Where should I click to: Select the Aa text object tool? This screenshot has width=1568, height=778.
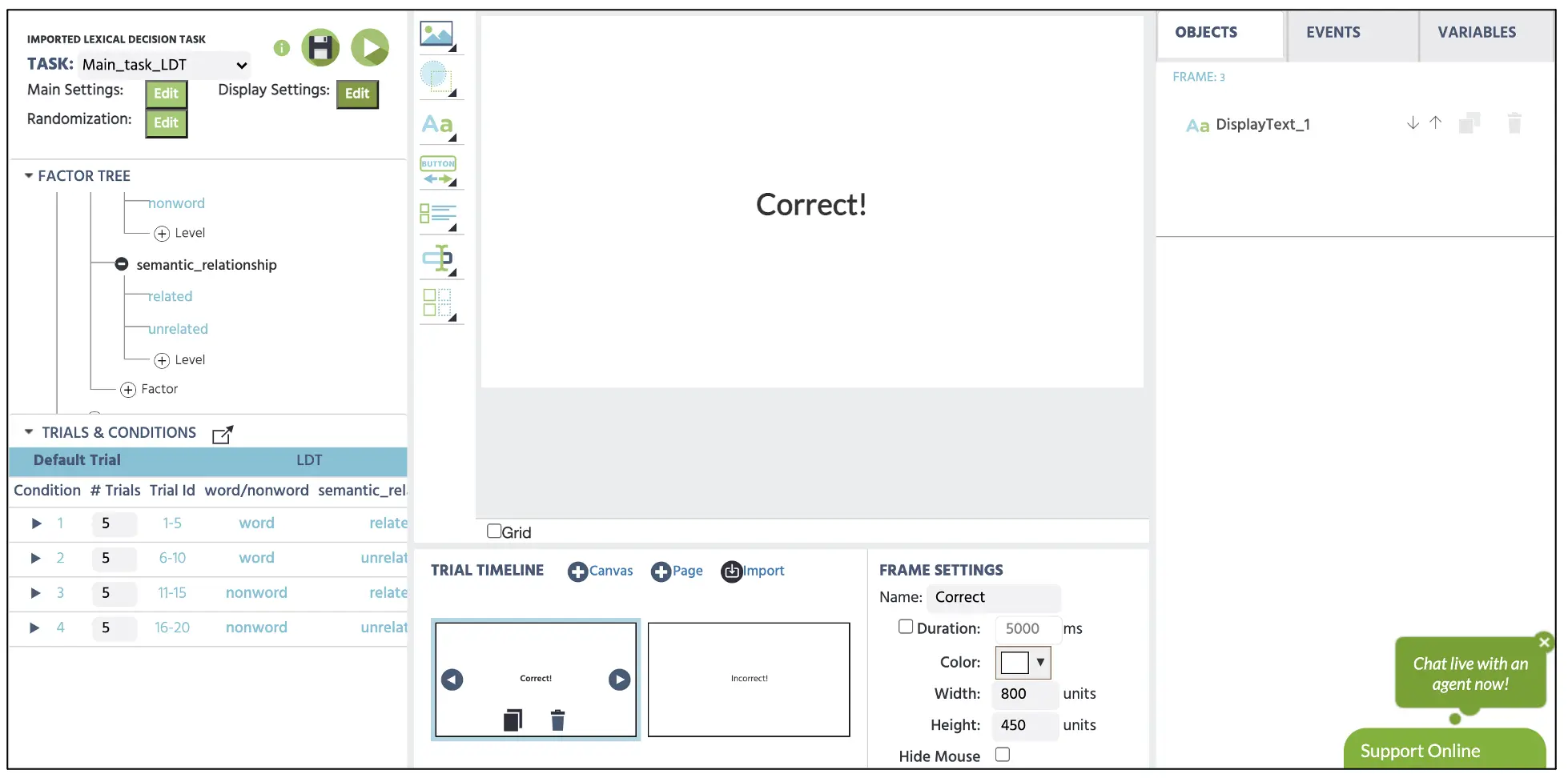click(437, 125)
